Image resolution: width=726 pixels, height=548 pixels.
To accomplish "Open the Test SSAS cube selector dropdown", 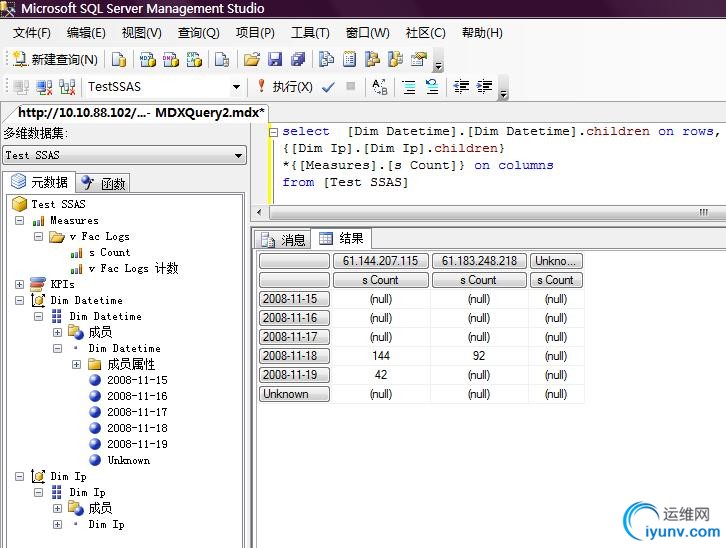I will (238, 155).
